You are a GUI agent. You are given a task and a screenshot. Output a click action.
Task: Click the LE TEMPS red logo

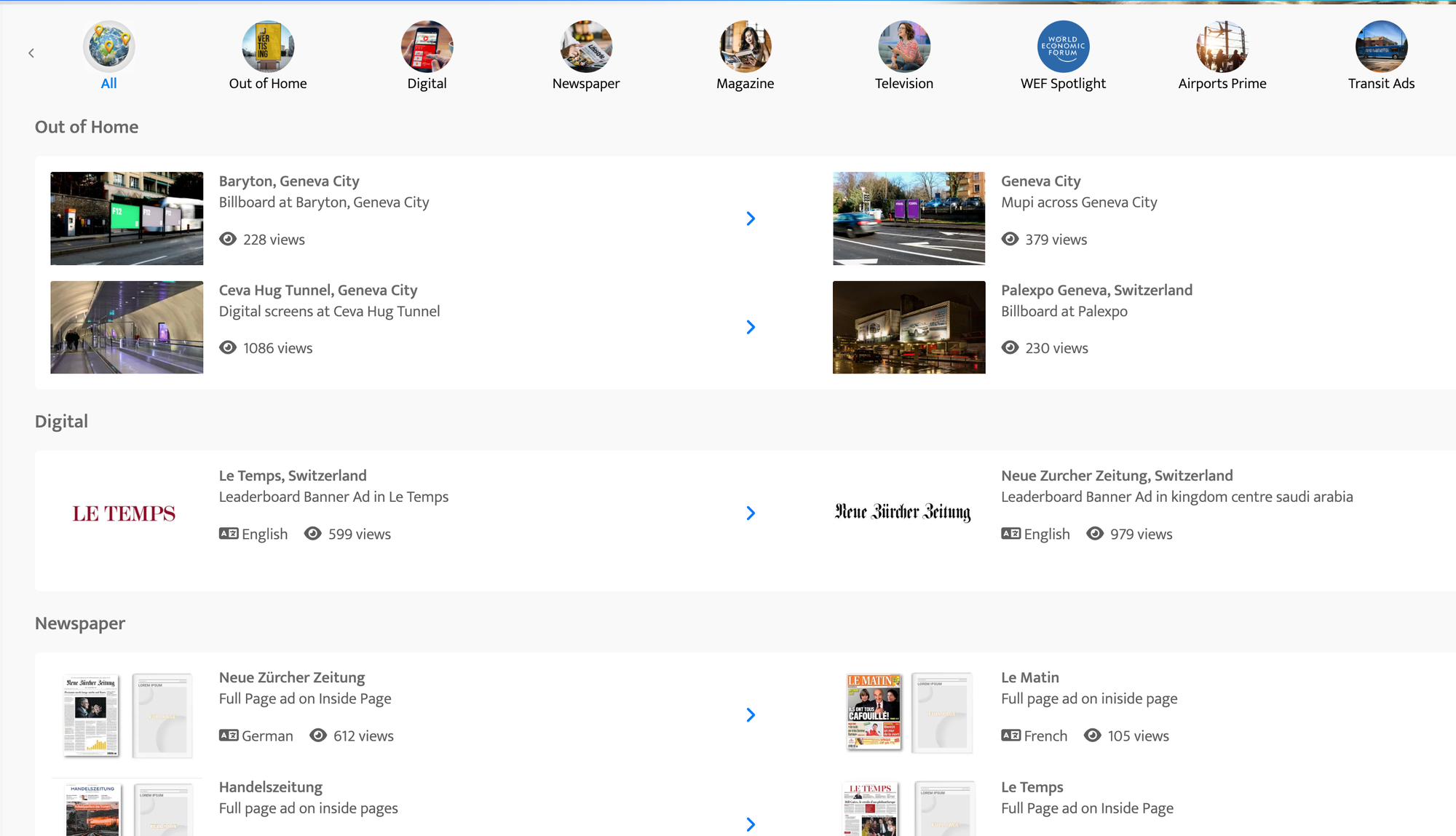(124, 513)
